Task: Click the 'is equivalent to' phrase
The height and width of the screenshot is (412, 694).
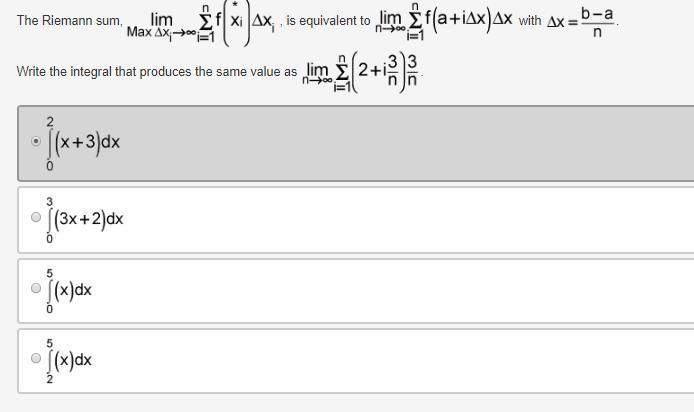Action: coord(328,21)
